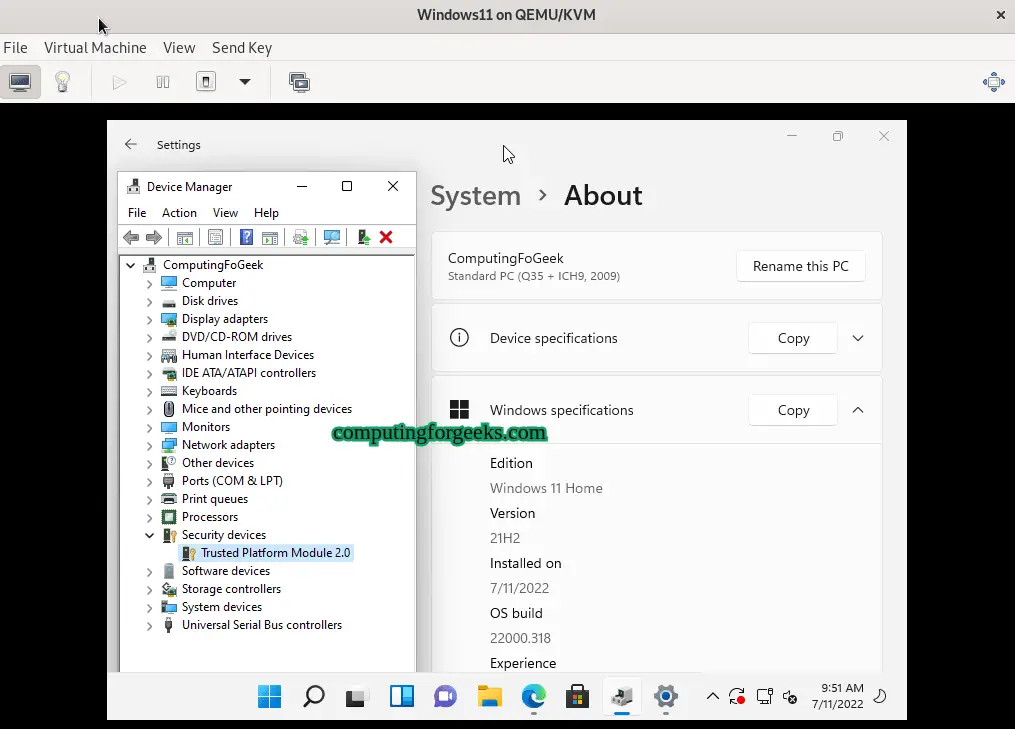
Task: Open Device Manager Help with the question mark icon
Action: pos(245,237)
